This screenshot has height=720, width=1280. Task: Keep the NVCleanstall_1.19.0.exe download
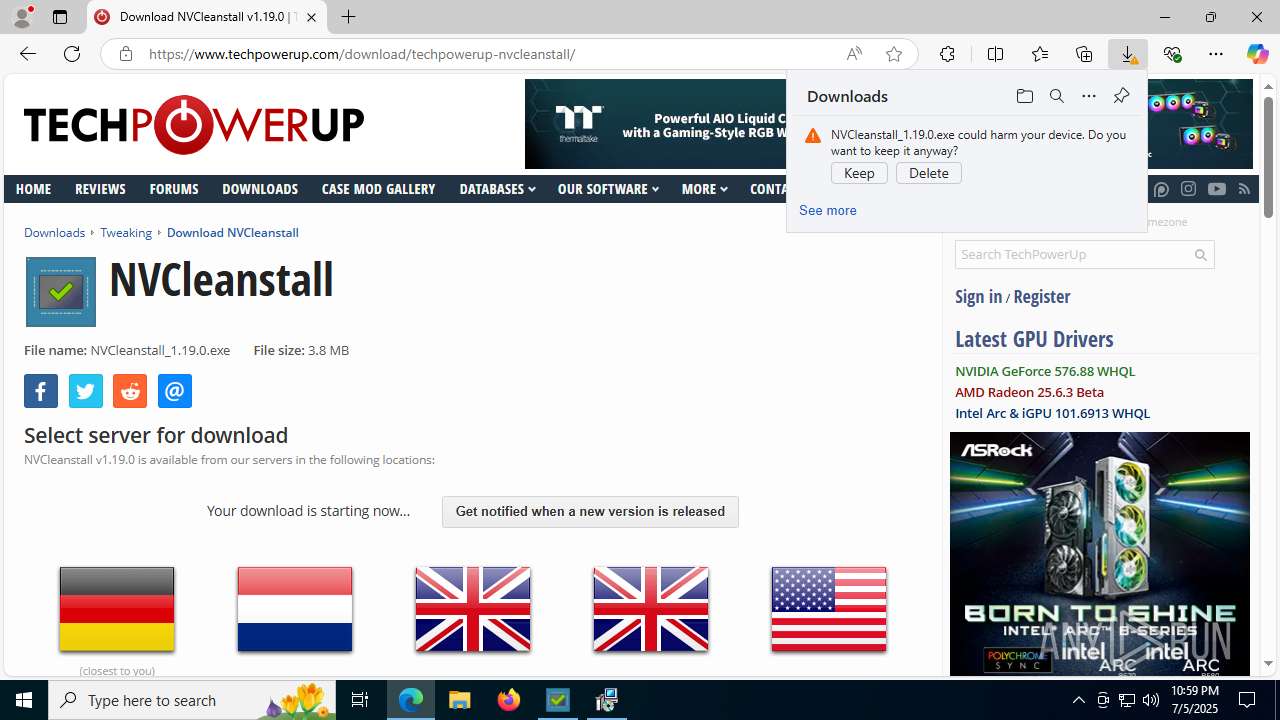tap(859, 173)
